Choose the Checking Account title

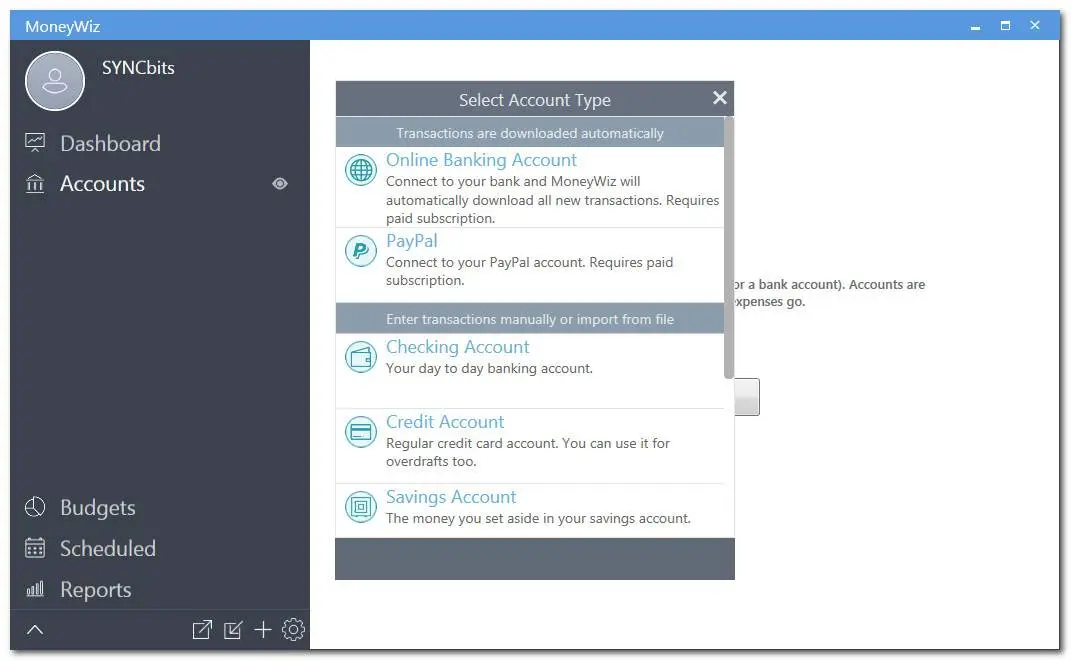[x=457, y=347]
